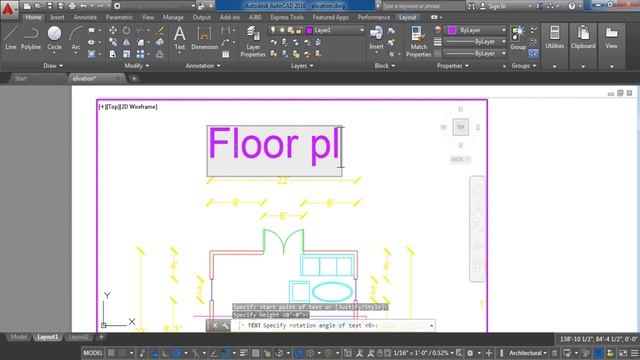The height and width of the screenshot is (360, 640).
Task: Toggle Ortho mode in status bar
Action: tap(166, 353)
